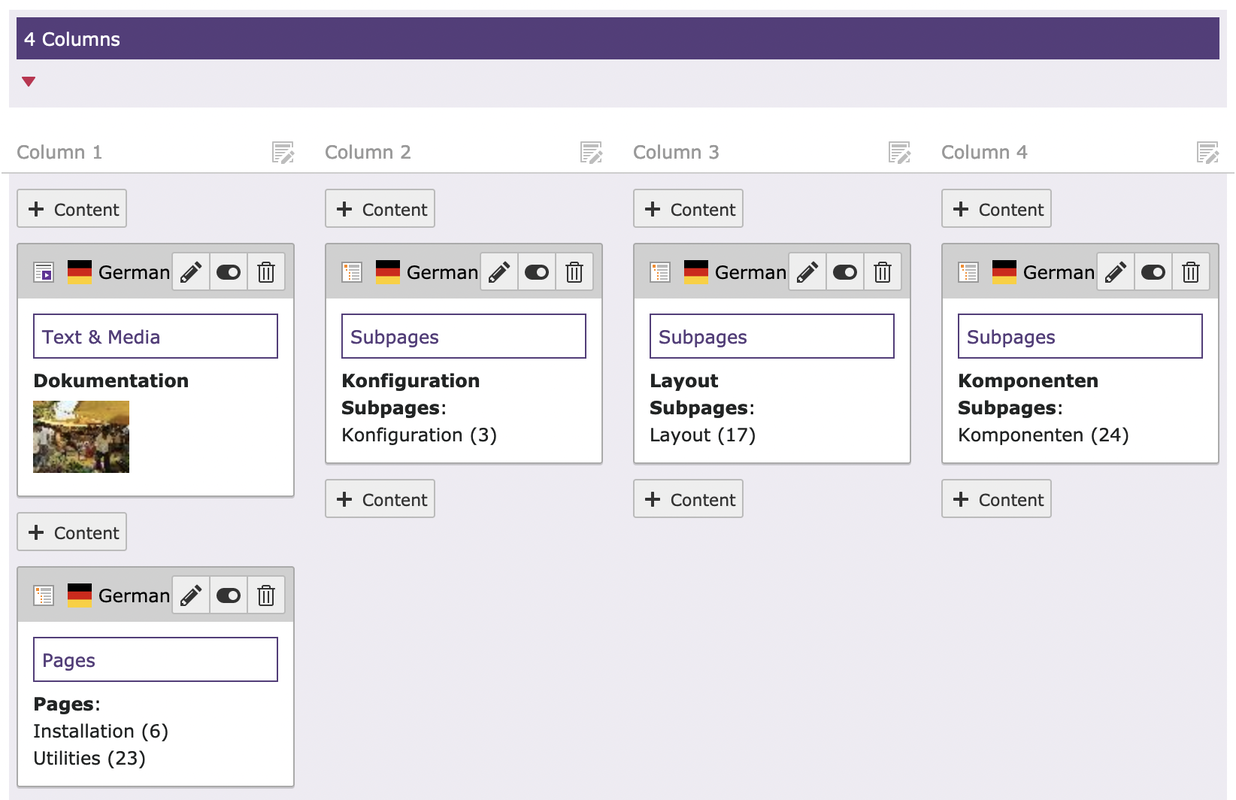Click the Pages element type icon

[x=43, y=595]
